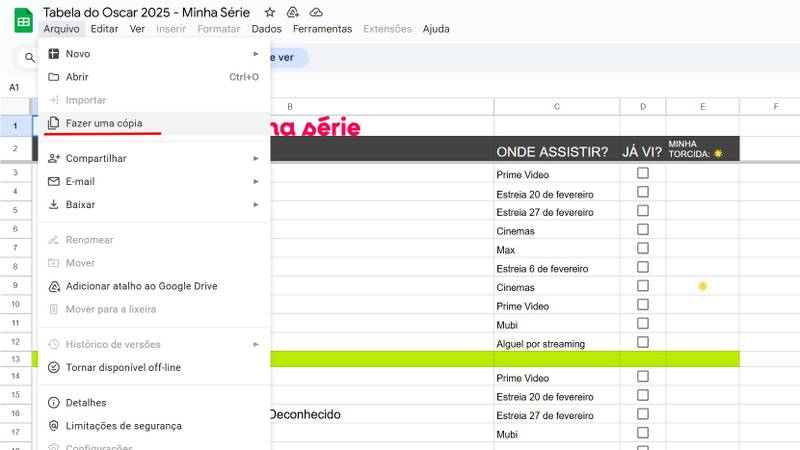The width and height of the screenshot is (800, 450).
Task: Click the Estreia 6 de fevereiro cell
Action: click(557, 267)
